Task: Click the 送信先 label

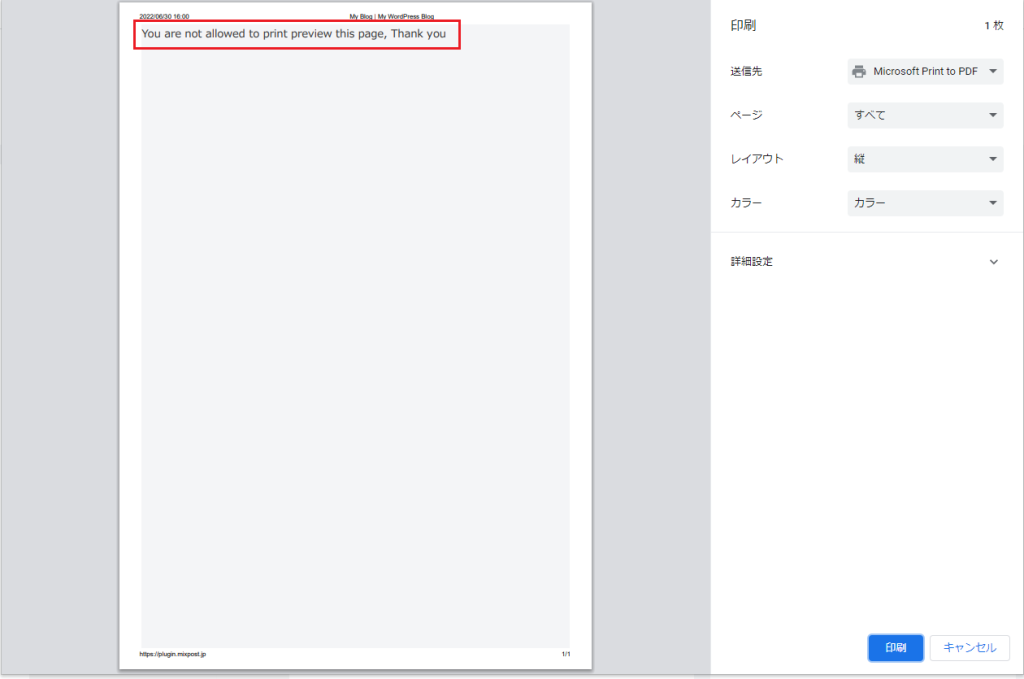Action: pyautogui.click(x=747, y=71)
